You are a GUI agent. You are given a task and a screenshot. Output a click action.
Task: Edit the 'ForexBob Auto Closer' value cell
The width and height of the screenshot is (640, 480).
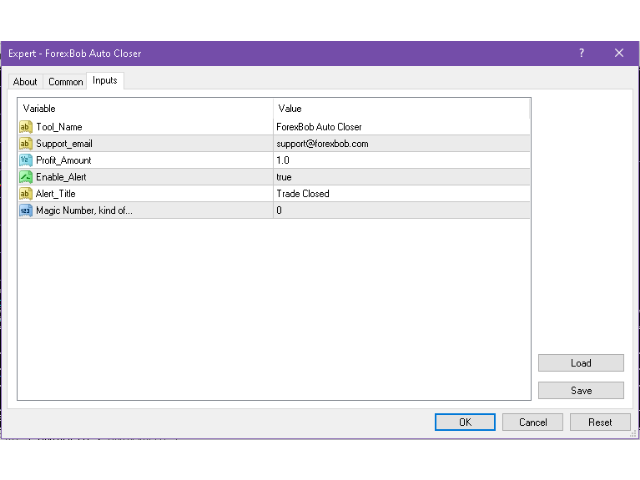tap(402, 127)
